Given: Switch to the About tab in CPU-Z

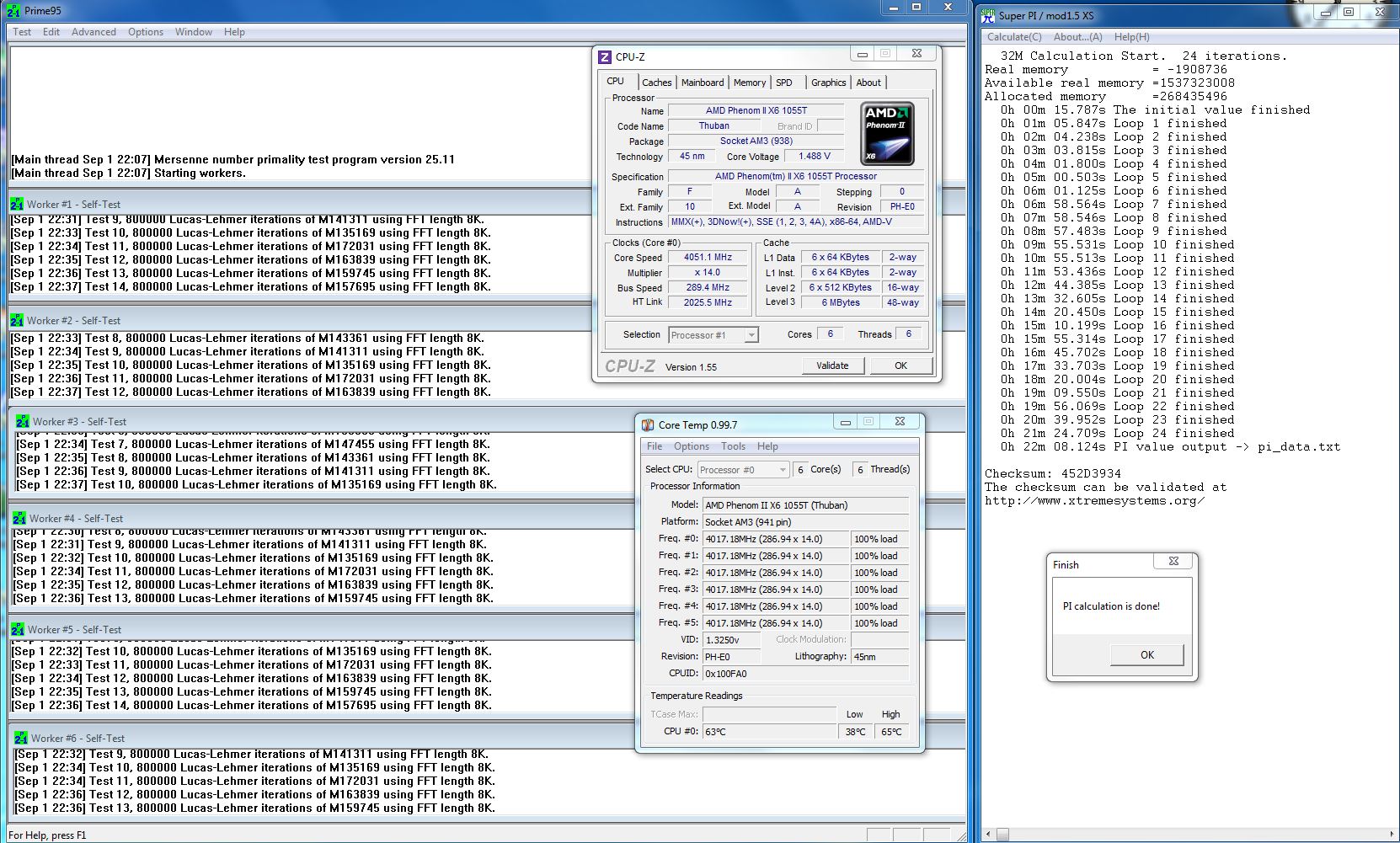Looking at the screenshot, I should 868,83.
